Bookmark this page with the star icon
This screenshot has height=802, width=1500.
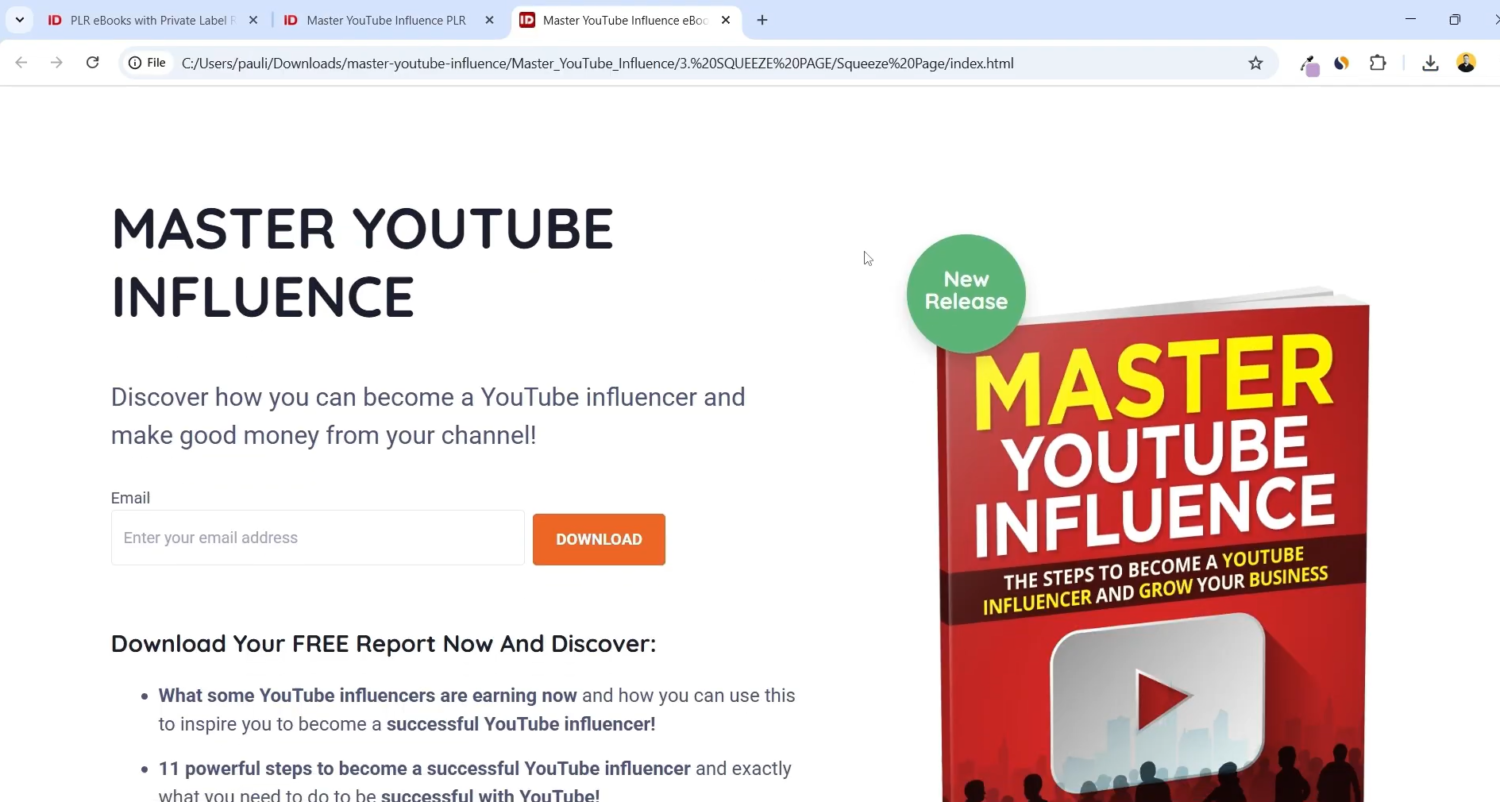(x=1255, y=63)
